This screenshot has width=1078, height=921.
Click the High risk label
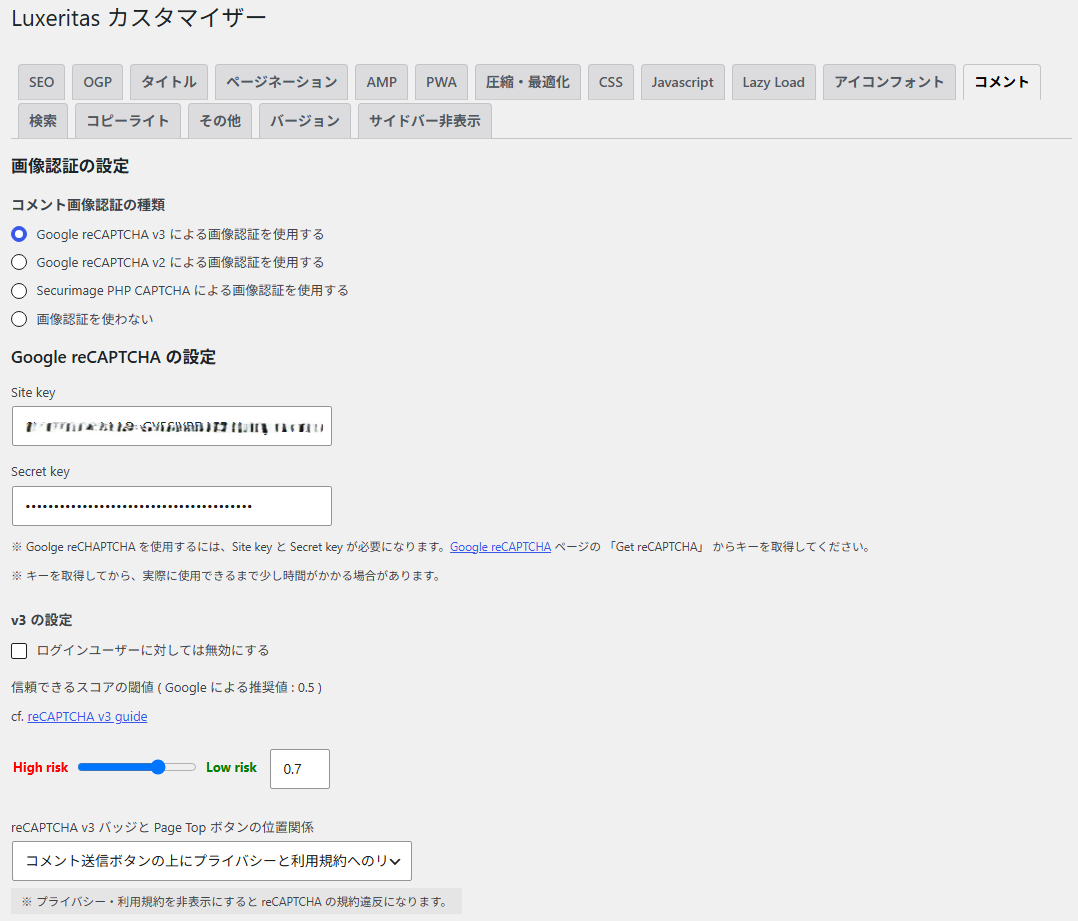tap(41, 767)
